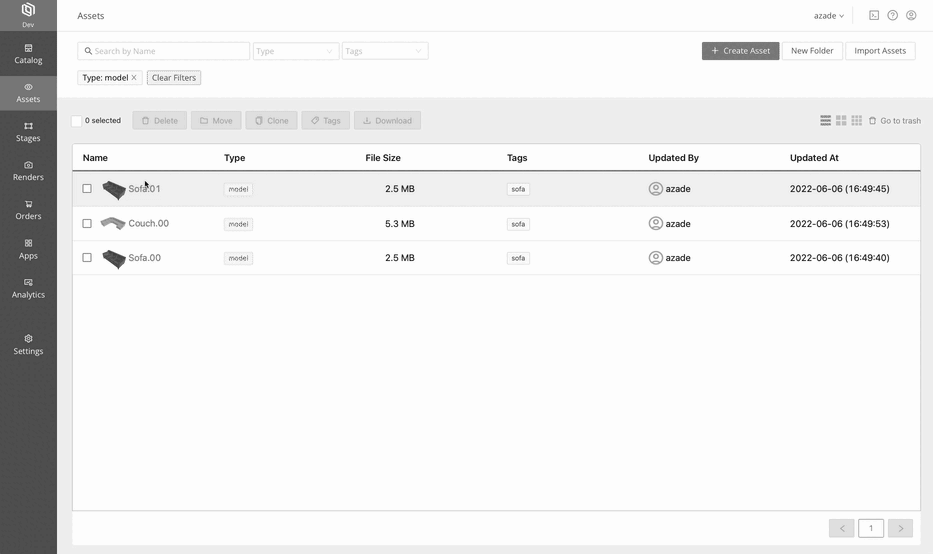Screen dimensions: 933x554
Task: Select the Sofa.01 row checkbox
Action: point(87,189)
